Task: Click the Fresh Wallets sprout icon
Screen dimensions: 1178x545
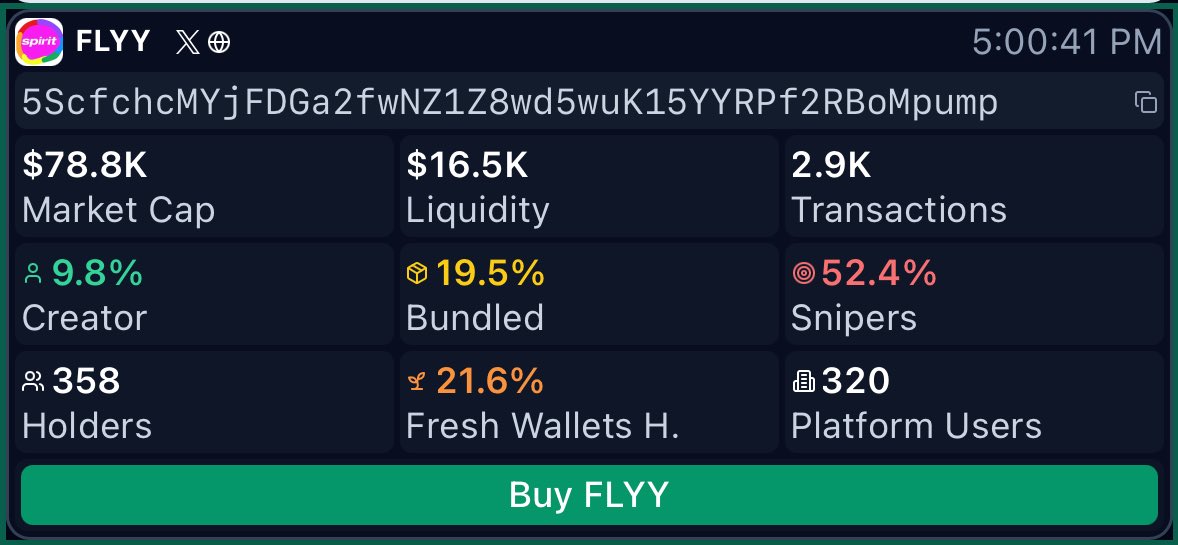Action: [x=417, y=382]
